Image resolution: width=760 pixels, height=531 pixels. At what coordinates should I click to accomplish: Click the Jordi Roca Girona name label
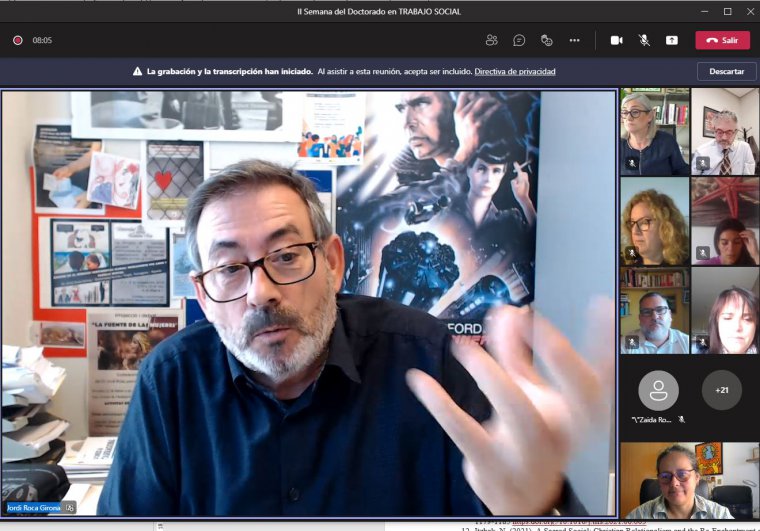pos(34,508)
